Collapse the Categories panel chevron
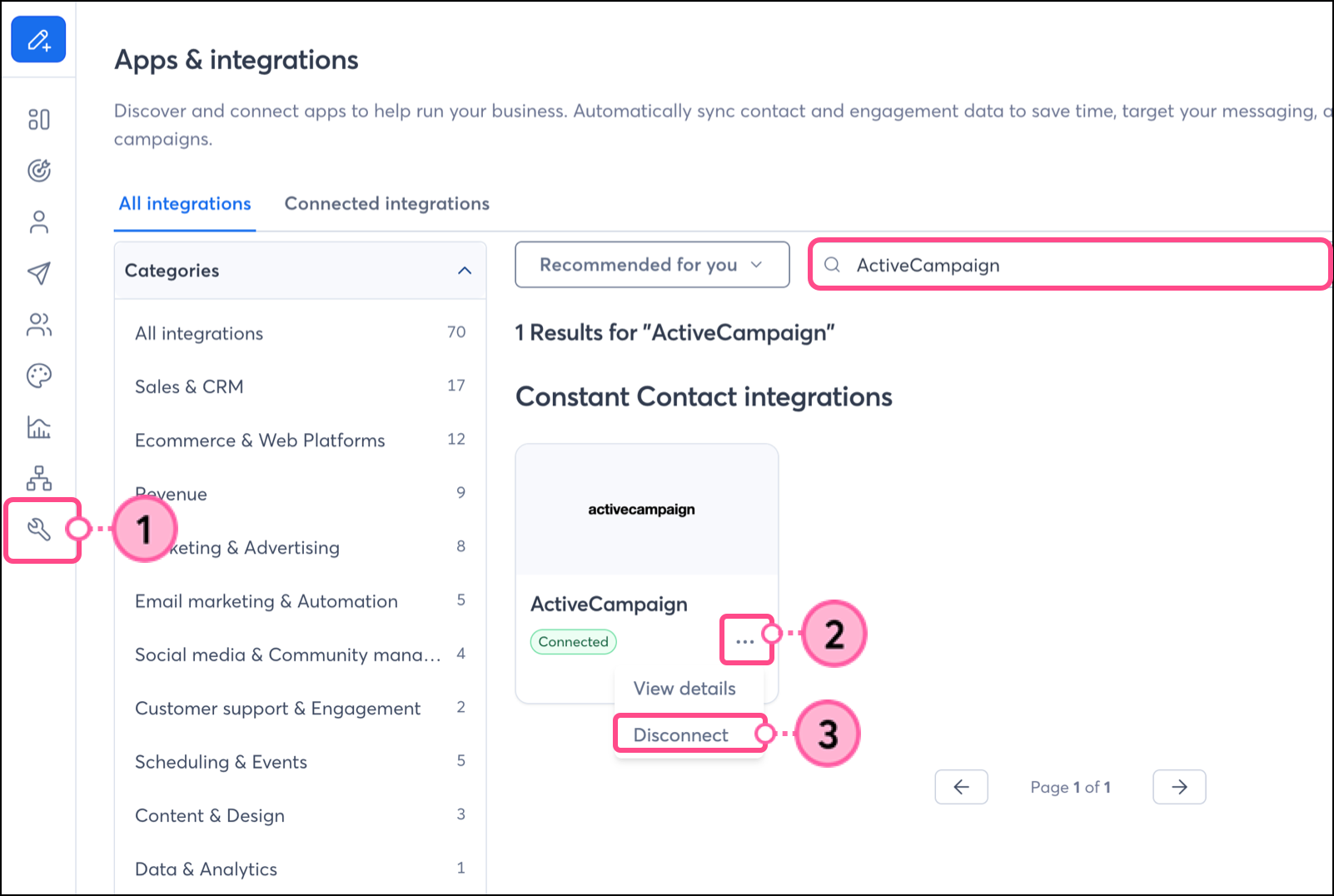The height and width of the screenshot is (896, 1334). (465, 271)
